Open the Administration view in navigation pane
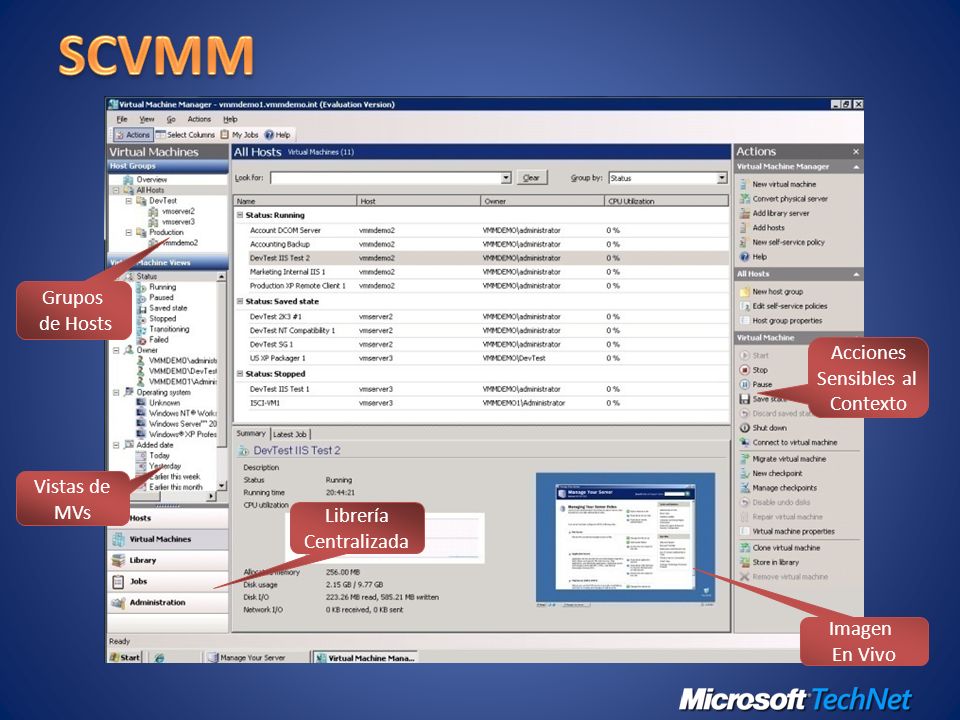Viewport: 960px width, 720px height. point(168,602)
